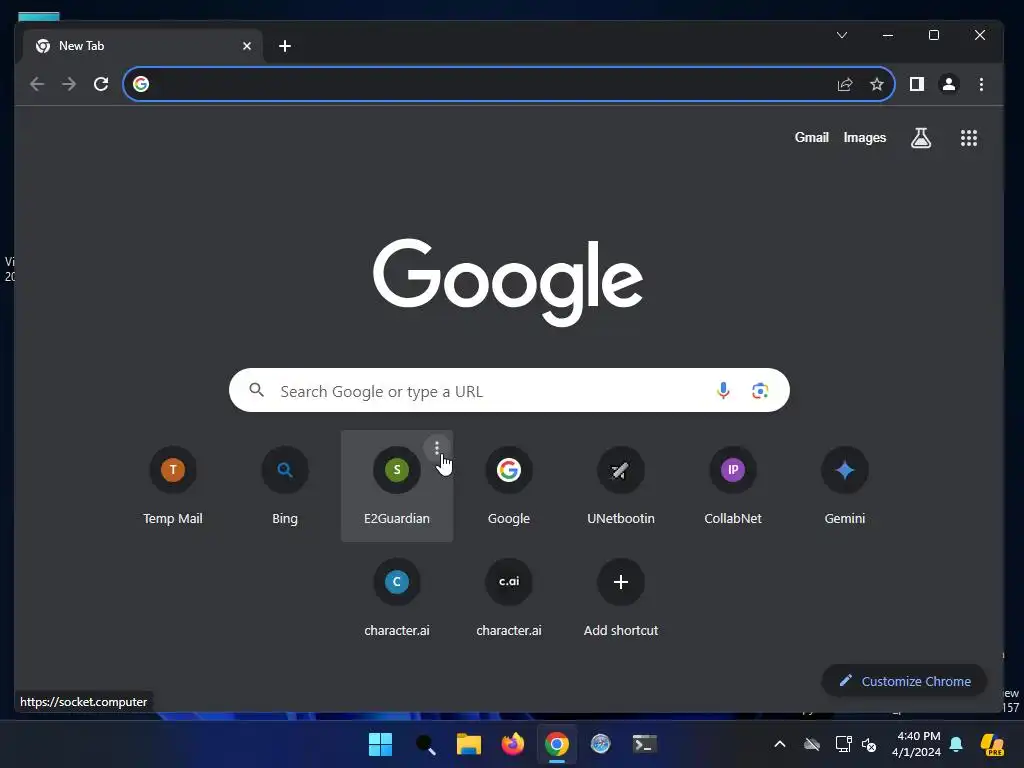Screen dimensions: 1024x768
Task: Open a new tab with the plus button
Action: pos(285,46)
